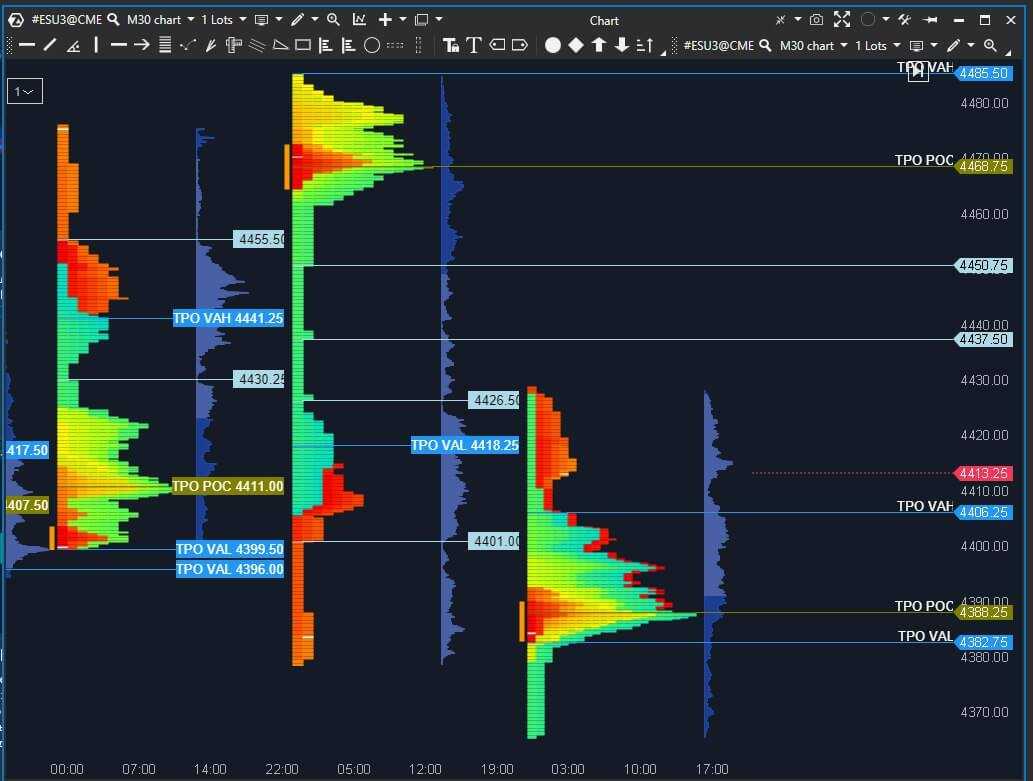Select the ellipse drawing tool
Image resolution: width=1033 pixels, height=781 pixels.
[372, 45]
